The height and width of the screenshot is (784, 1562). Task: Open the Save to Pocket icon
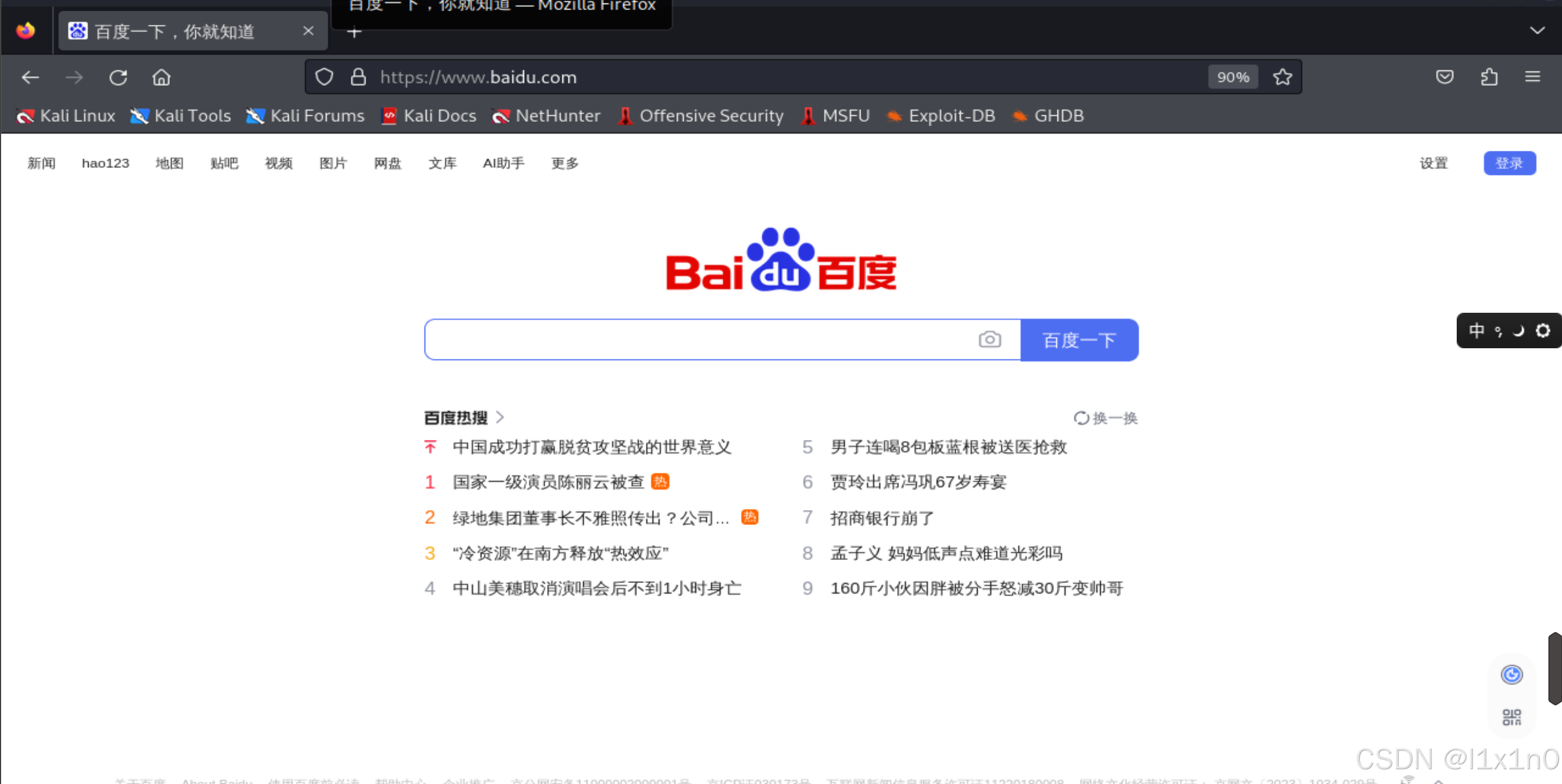(x=1445, y=77)
